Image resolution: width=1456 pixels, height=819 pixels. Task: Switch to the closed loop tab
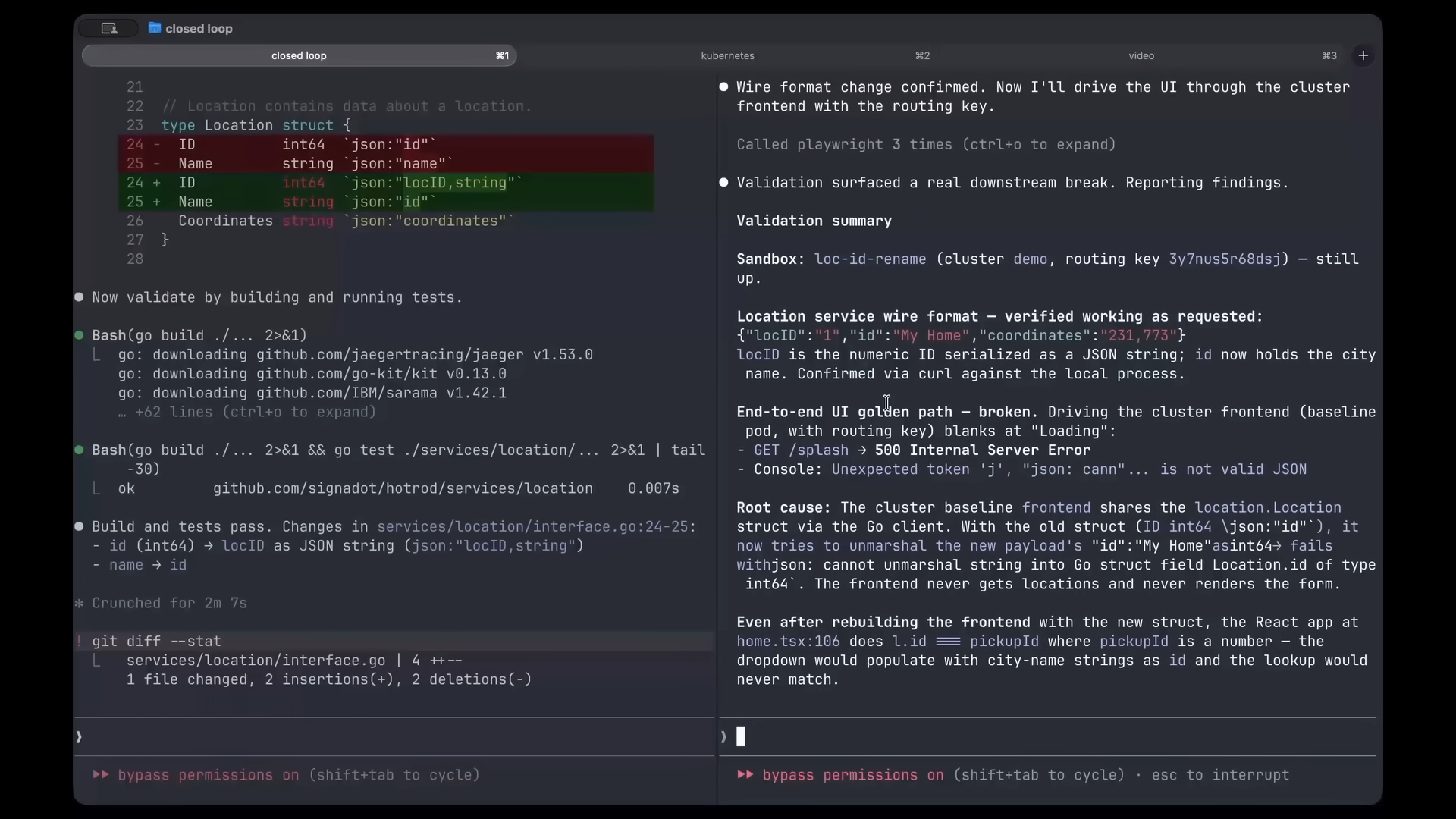(299, 55)
